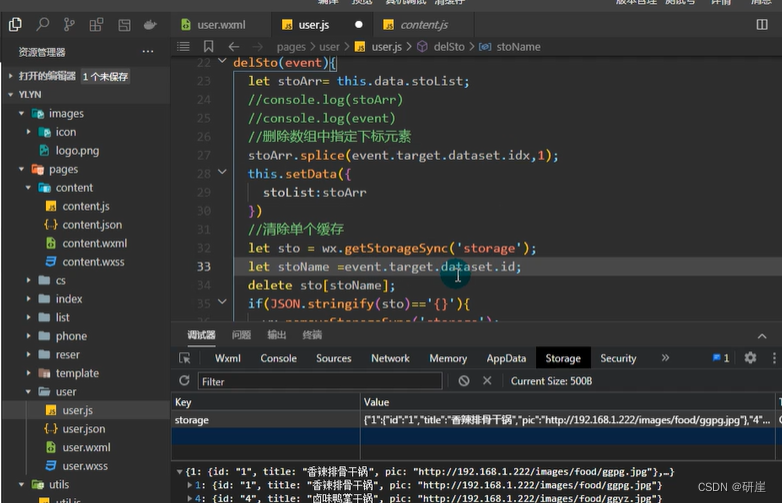Switch to the Network devtools tab

390,358
